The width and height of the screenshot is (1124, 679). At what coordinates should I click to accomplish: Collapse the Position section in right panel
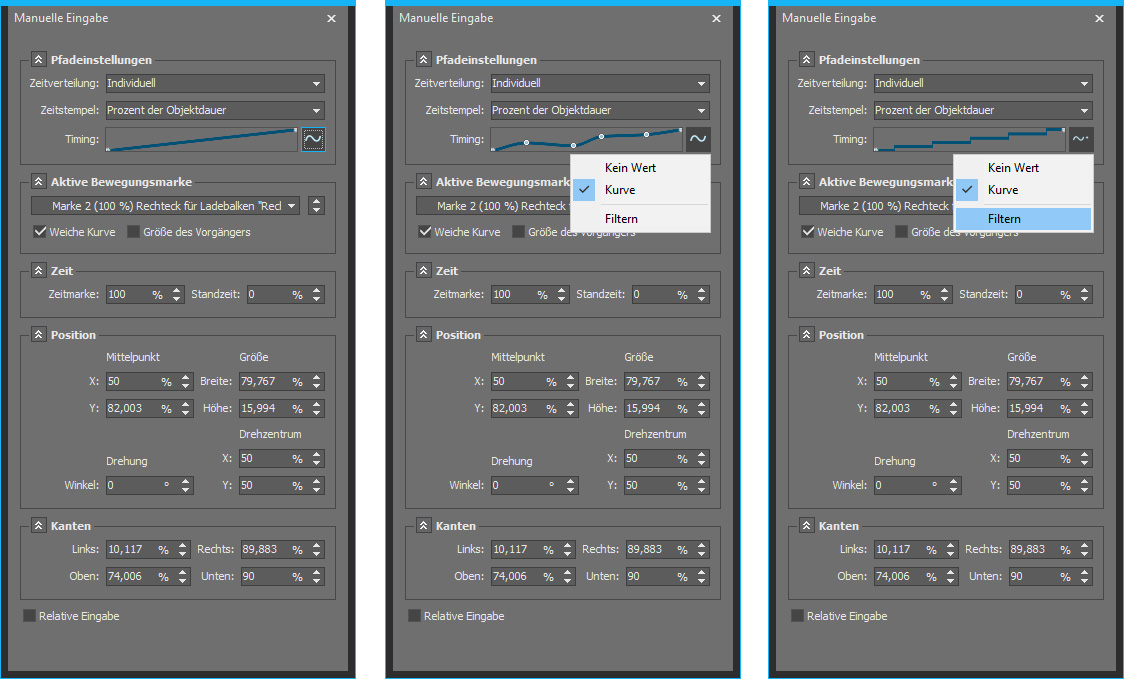(806, 335)
